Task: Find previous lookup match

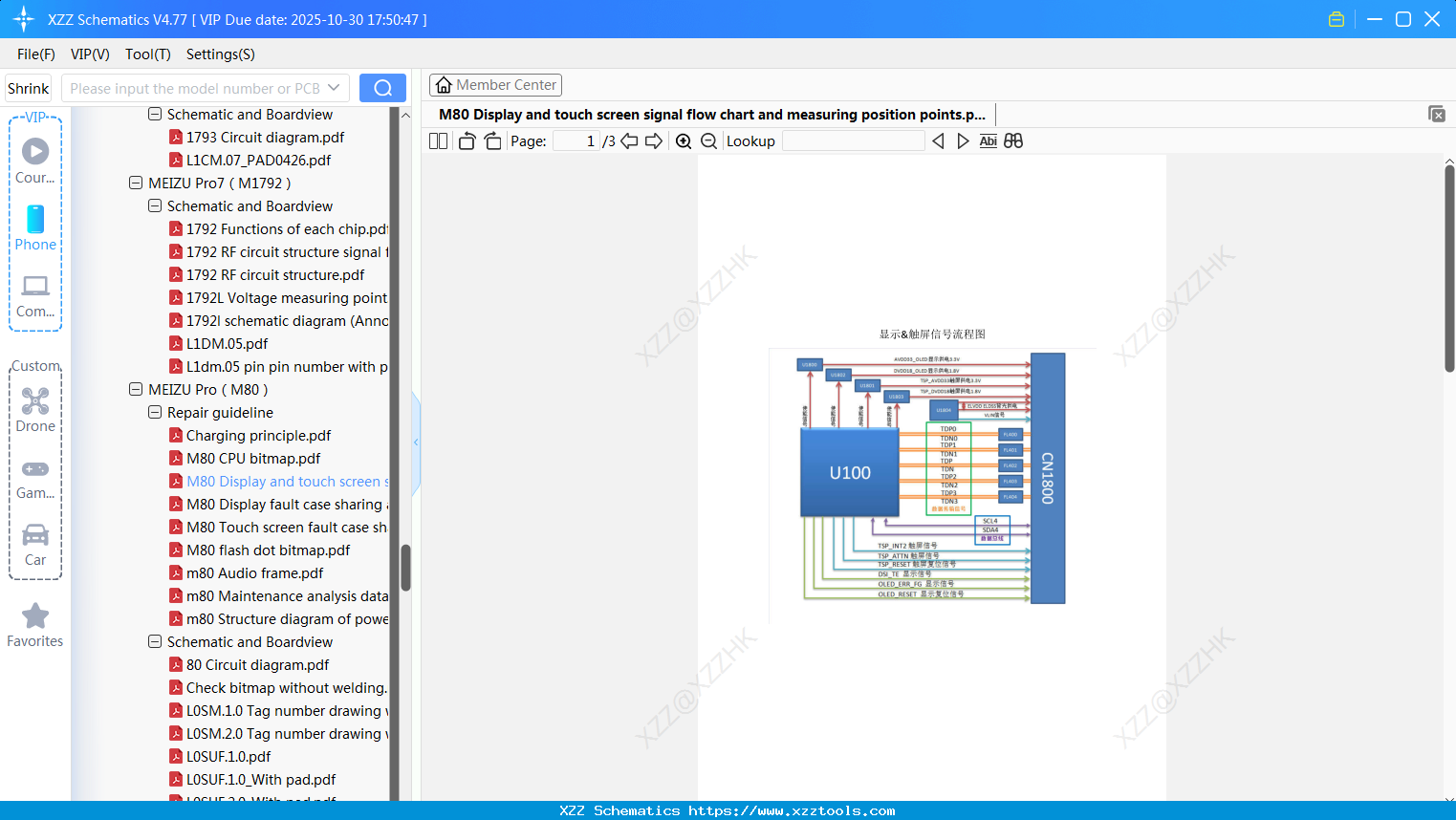Action: (x=938, y=141)
